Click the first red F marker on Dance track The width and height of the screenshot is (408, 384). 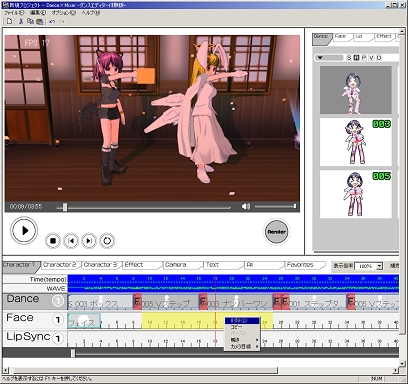137,301
